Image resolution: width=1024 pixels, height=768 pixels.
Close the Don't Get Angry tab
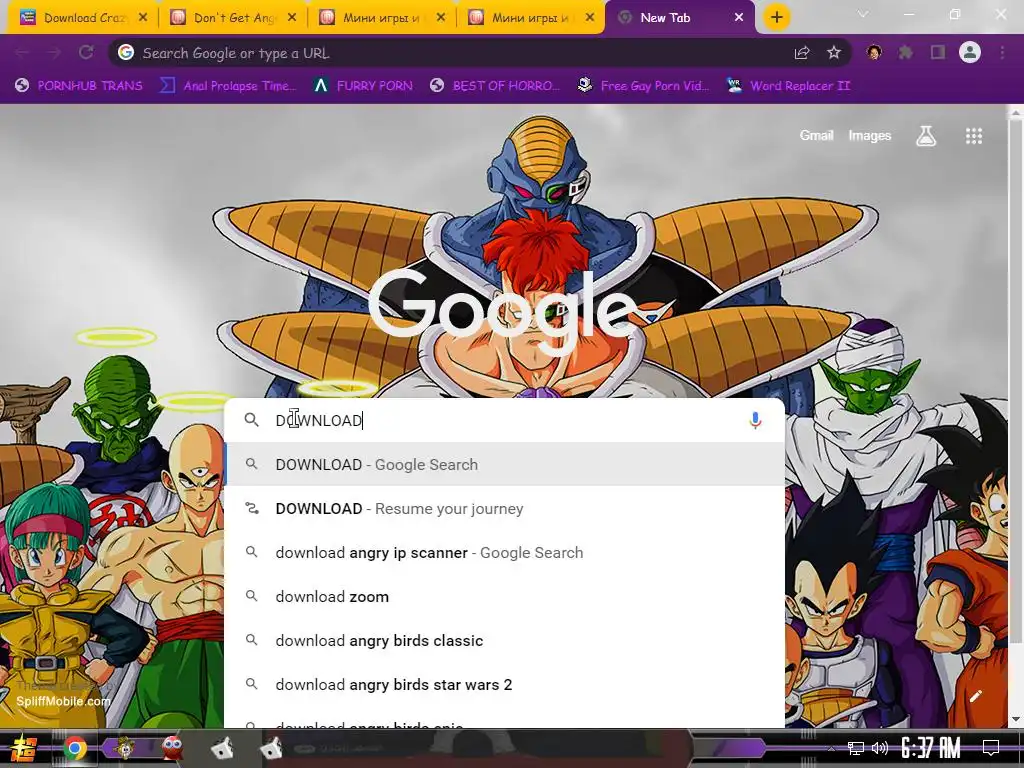coord(292,18)
